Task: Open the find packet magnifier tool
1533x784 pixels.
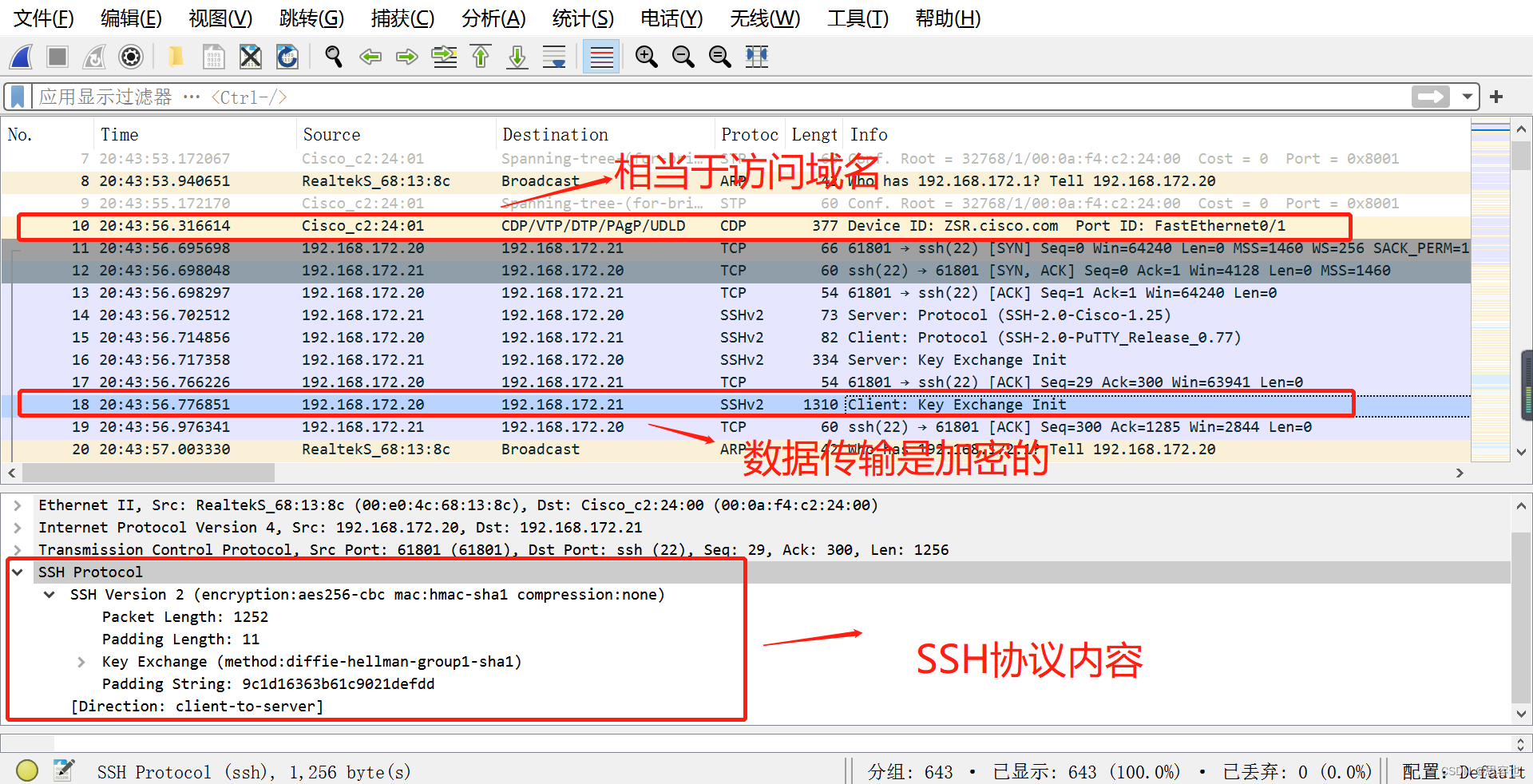Action: pos(333,57)
